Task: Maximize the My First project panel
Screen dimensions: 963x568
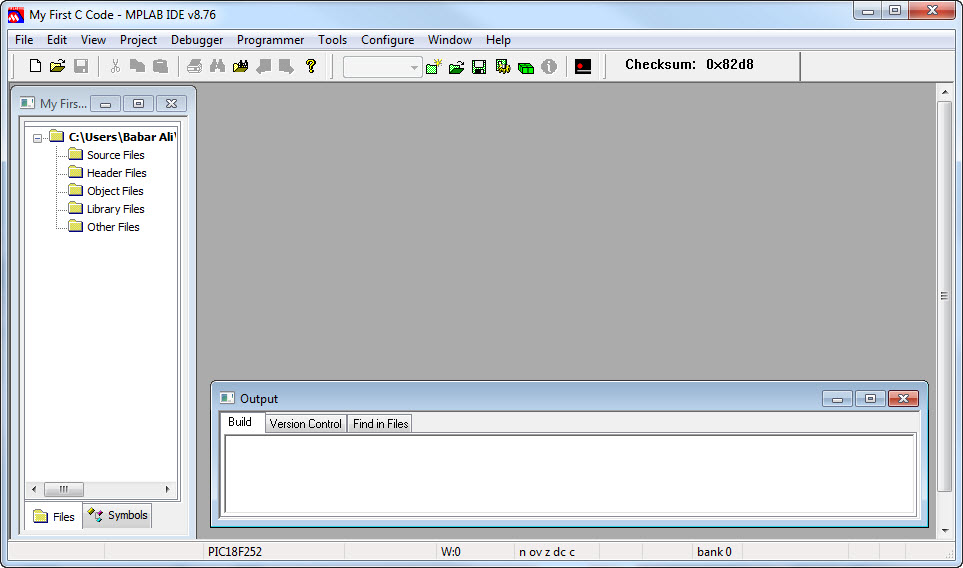Action: (x=138, y=104)
